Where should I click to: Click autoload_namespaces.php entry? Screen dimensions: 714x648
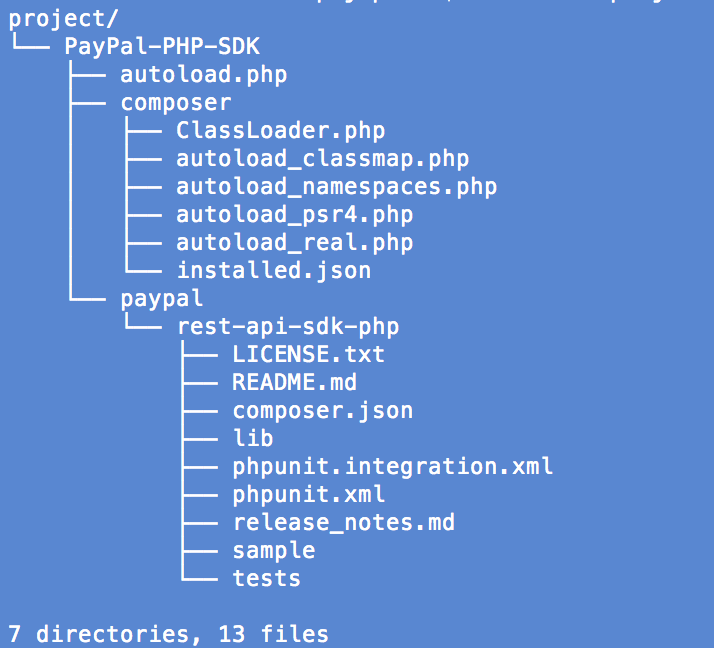tap(337, 187)
